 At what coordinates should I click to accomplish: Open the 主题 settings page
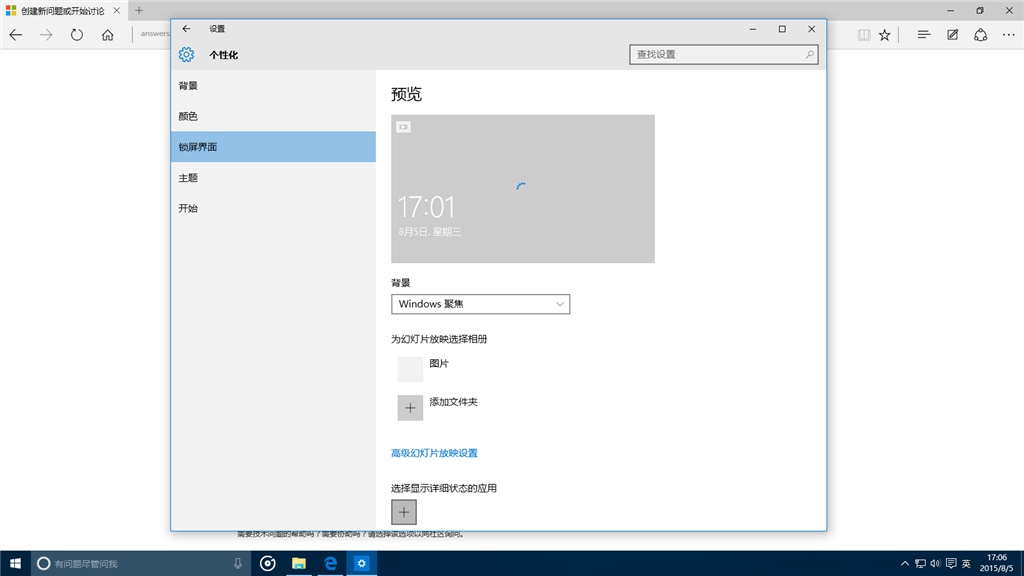coord(273,178)
